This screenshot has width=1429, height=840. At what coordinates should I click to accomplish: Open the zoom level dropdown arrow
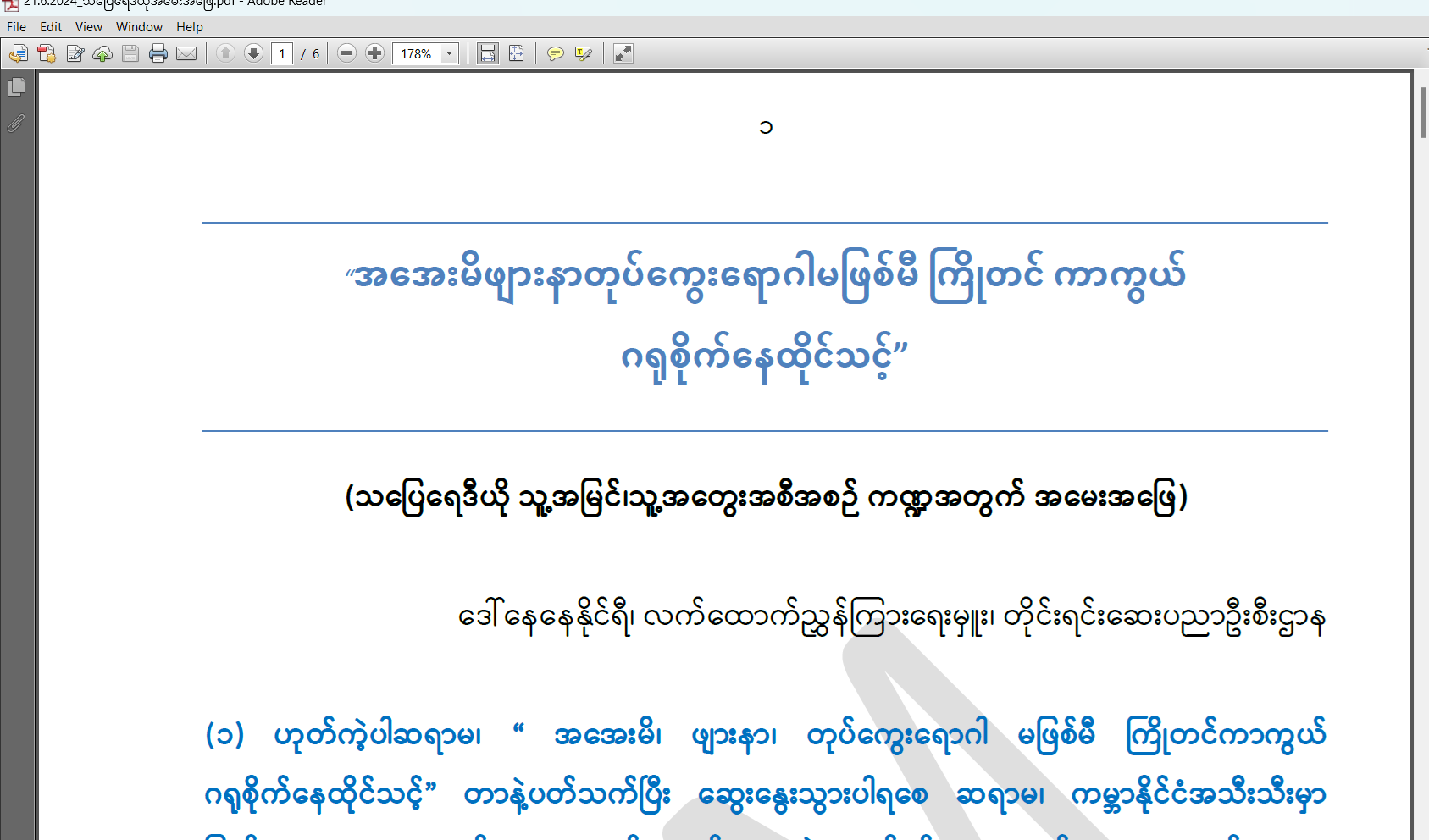coord(450,54)
